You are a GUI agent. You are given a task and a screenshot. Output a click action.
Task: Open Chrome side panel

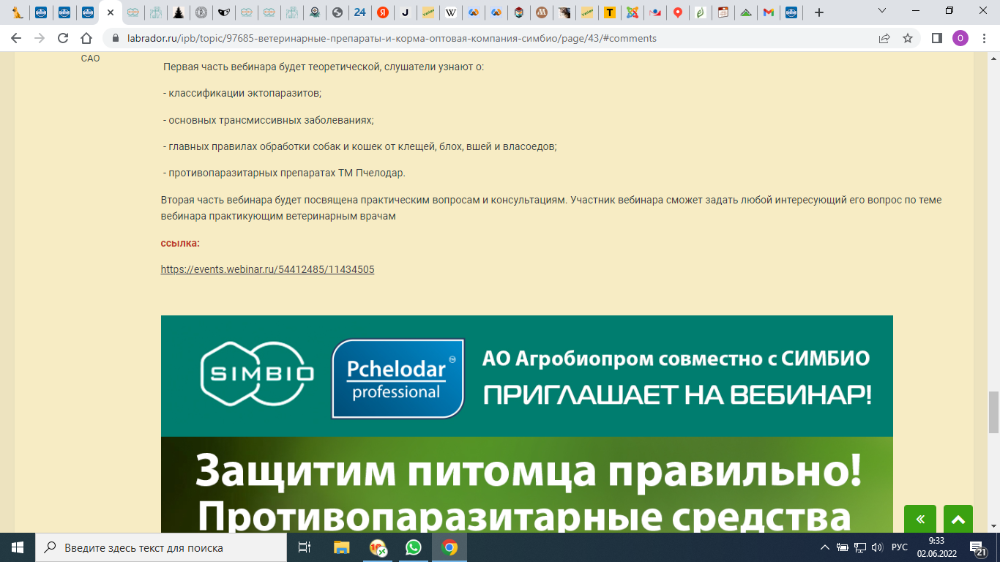(x=937, y=38)
